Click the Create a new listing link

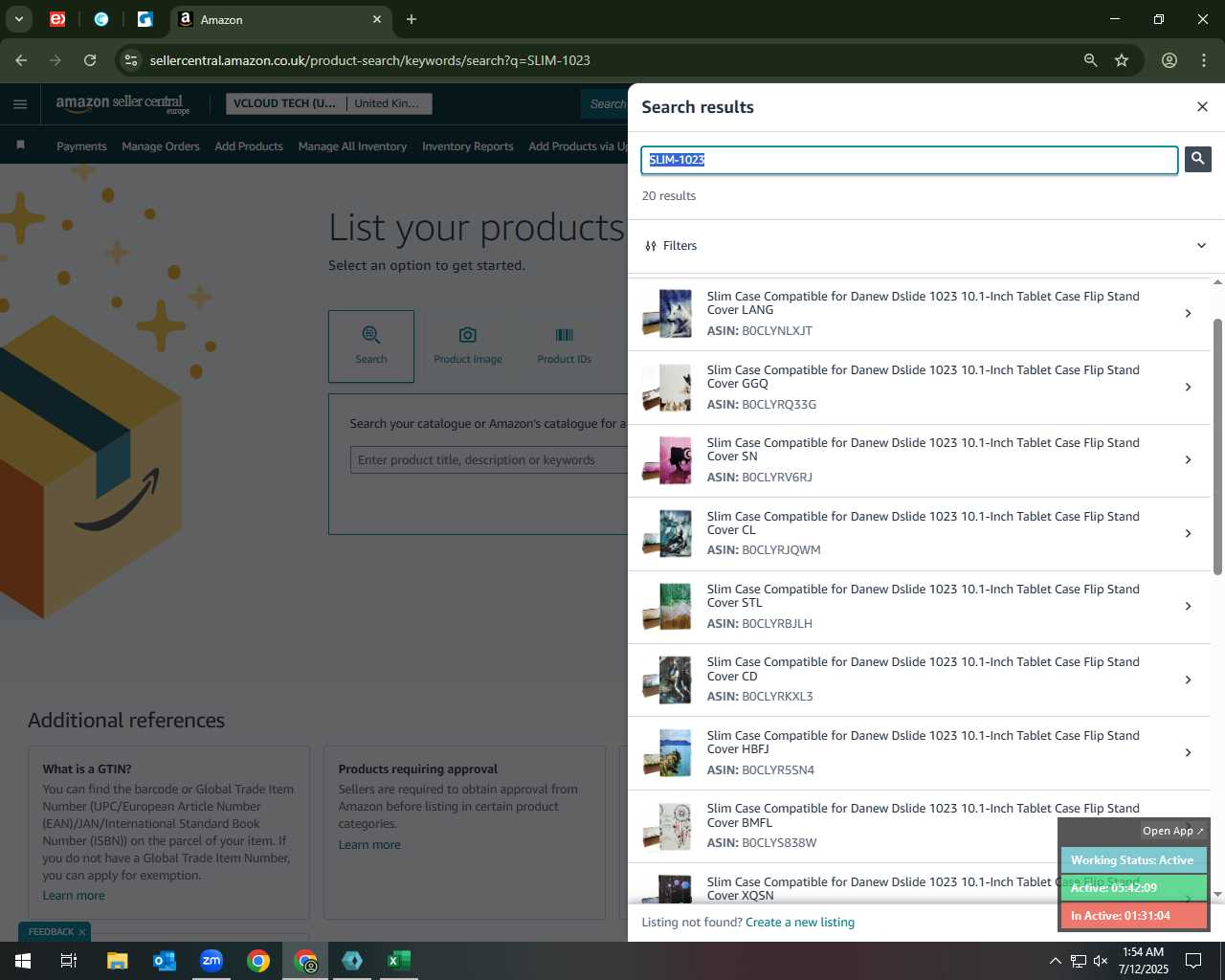point(800,923)
